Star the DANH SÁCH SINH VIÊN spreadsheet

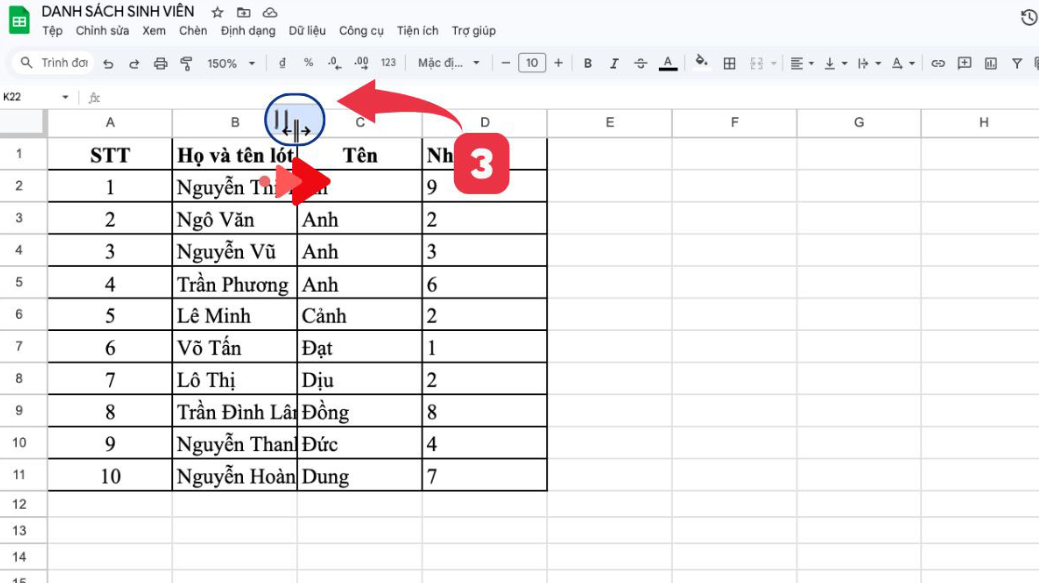(215, 12)
